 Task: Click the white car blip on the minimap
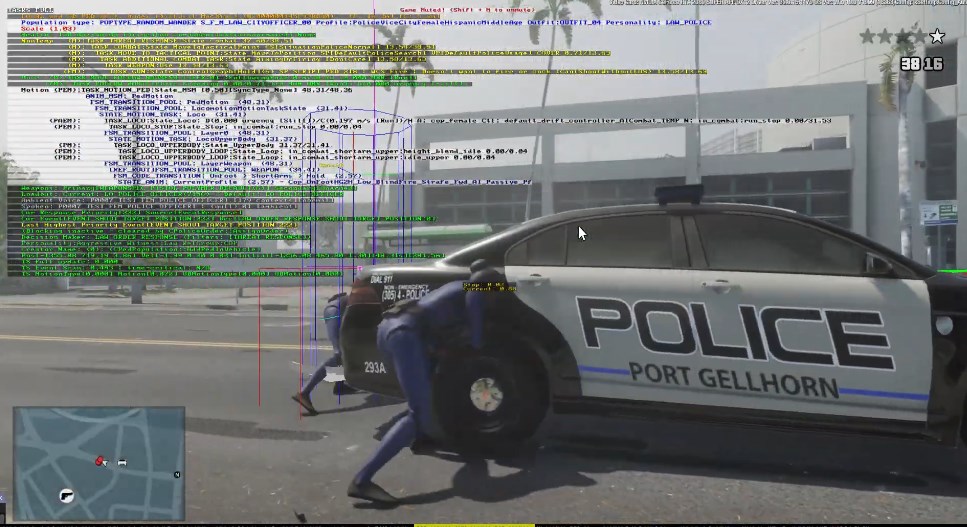(x=122, y=462)
